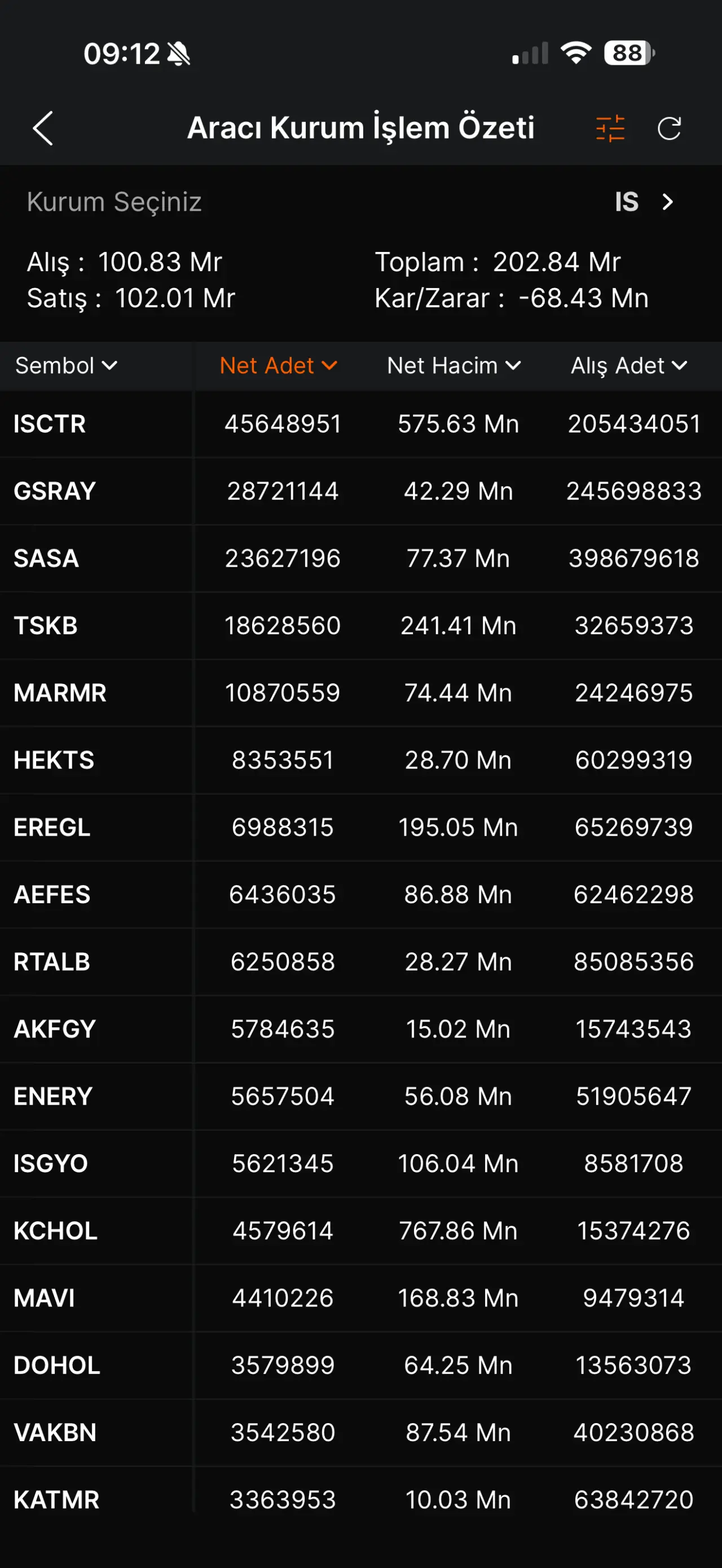Screen dimensions: 722x1568
Task: Tap the battery indicator icon
Action: (628, 54)
